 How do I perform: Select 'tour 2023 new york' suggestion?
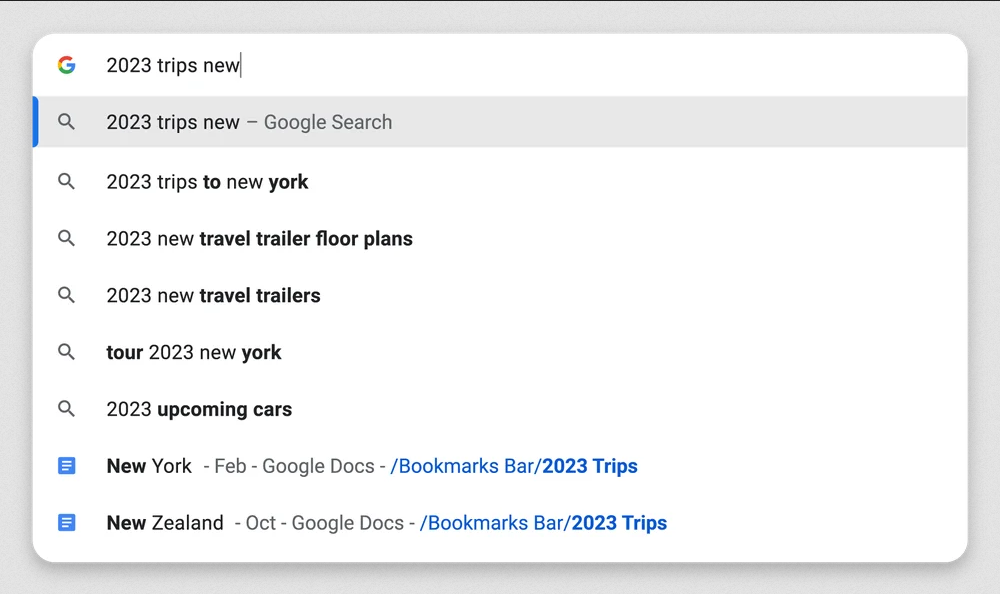coord(194,352)
